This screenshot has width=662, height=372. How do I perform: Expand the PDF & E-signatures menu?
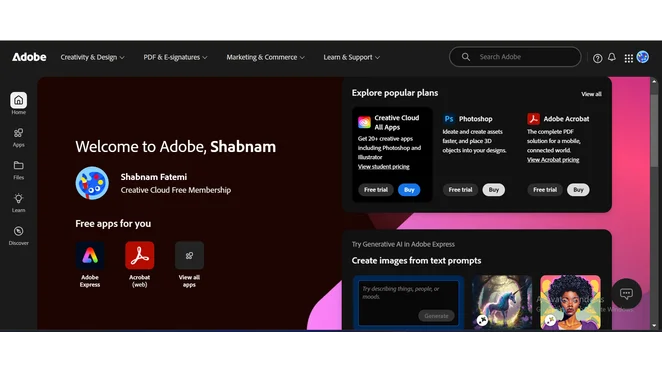[175, 57]
